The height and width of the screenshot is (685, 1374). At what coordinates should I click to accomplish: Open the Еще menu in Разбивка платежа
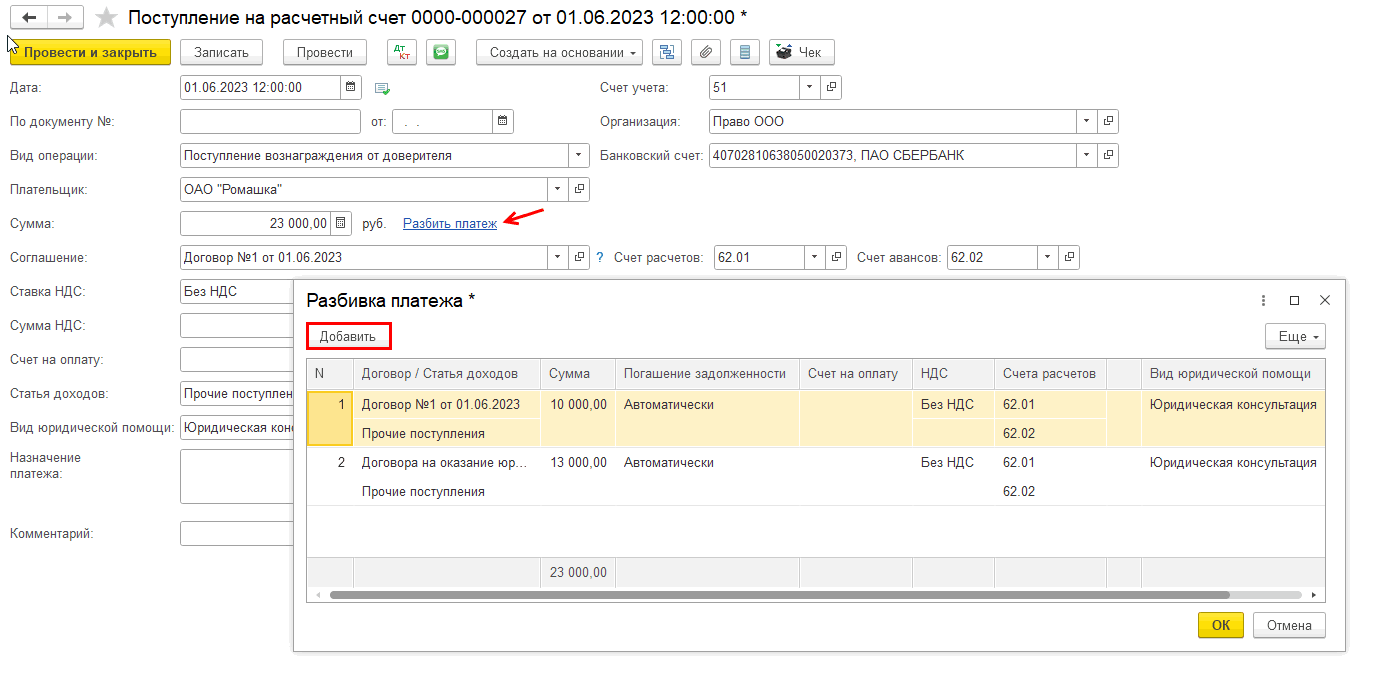[1294, 337]
